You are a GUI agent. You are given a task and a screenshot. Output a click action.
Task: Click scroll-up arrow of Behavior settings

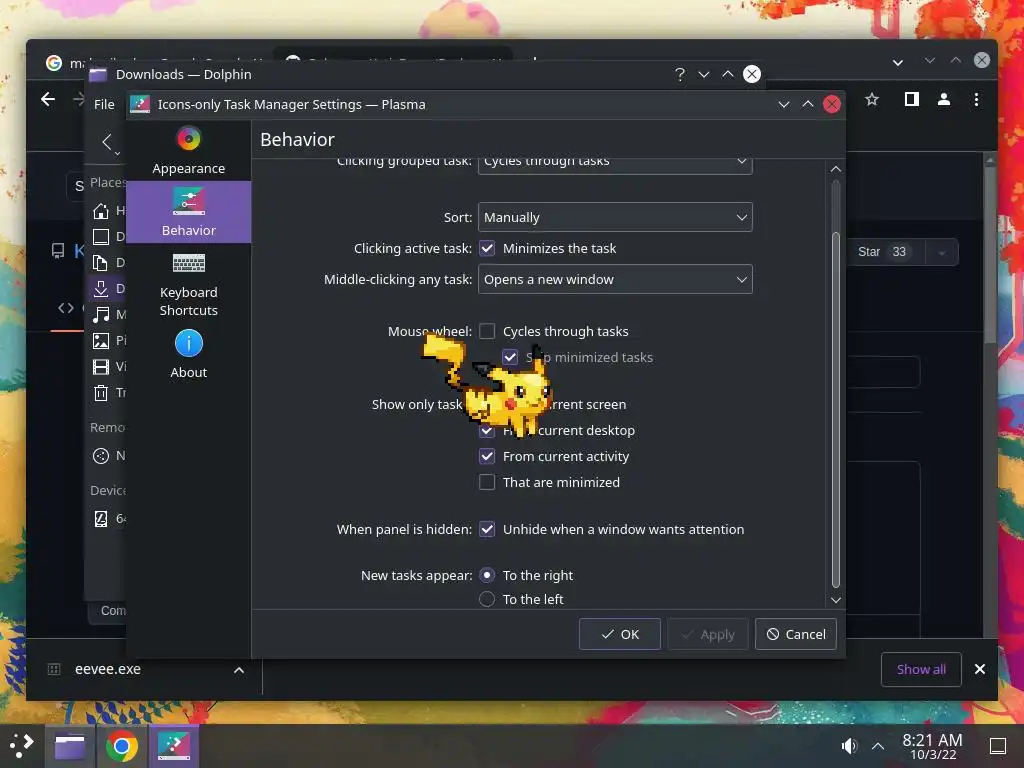(x=835, y=168)
